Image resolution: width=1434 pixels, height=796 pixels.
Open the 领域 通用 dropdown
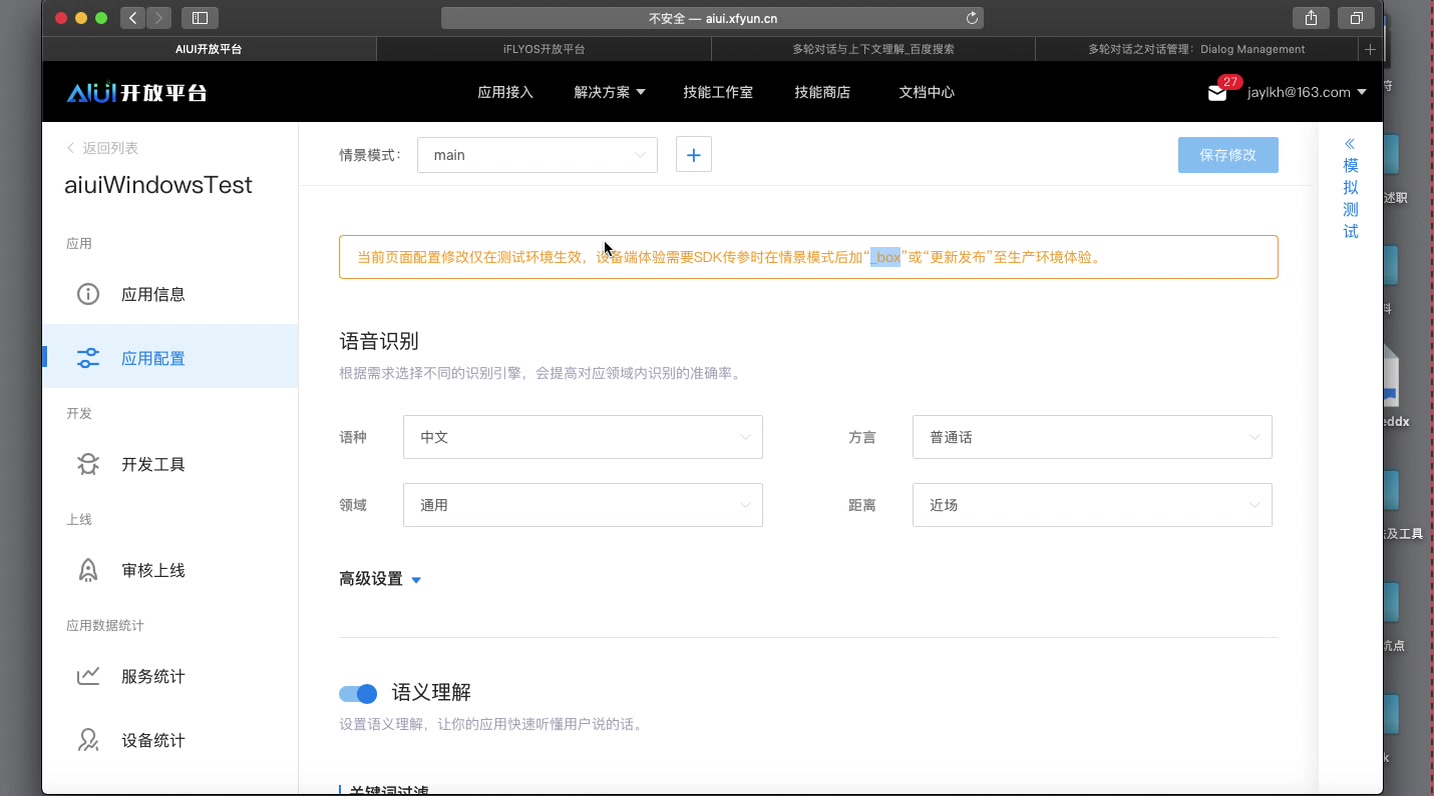click(583, 505)
